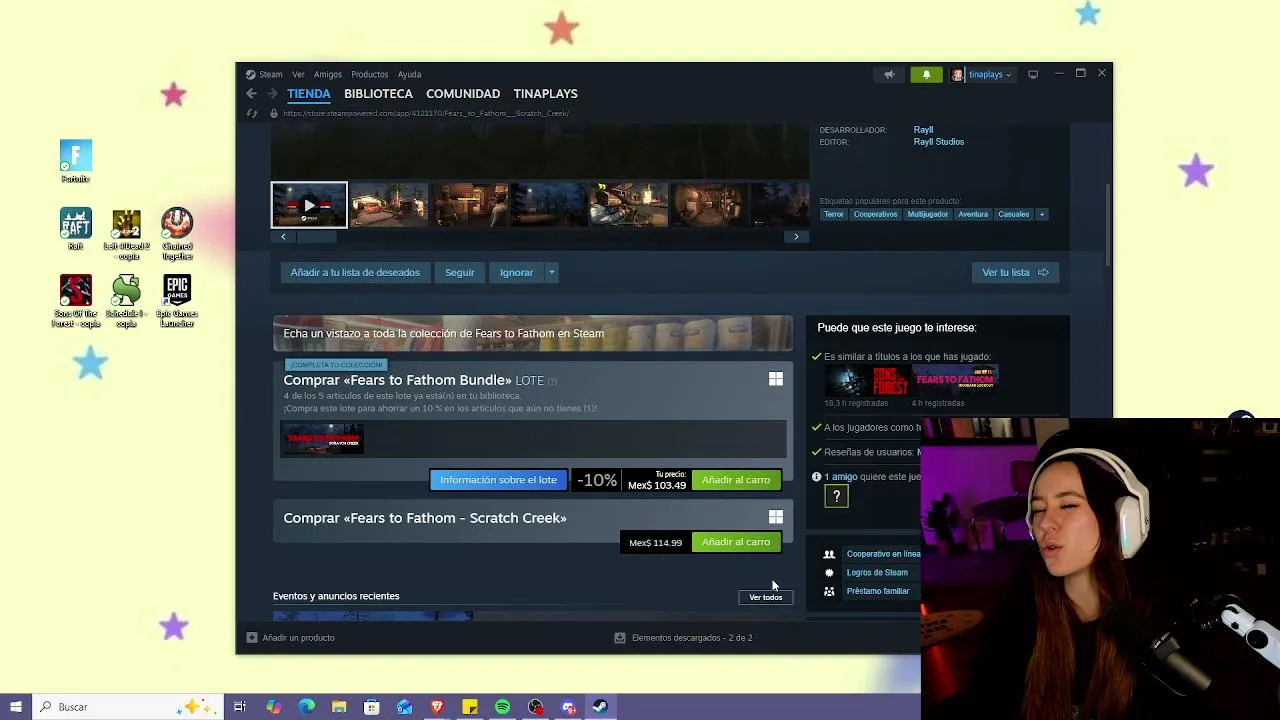The width and height of the screenshot is (1280, 720).
Task: Open the Steam menu
Action: tap(271, 74)
